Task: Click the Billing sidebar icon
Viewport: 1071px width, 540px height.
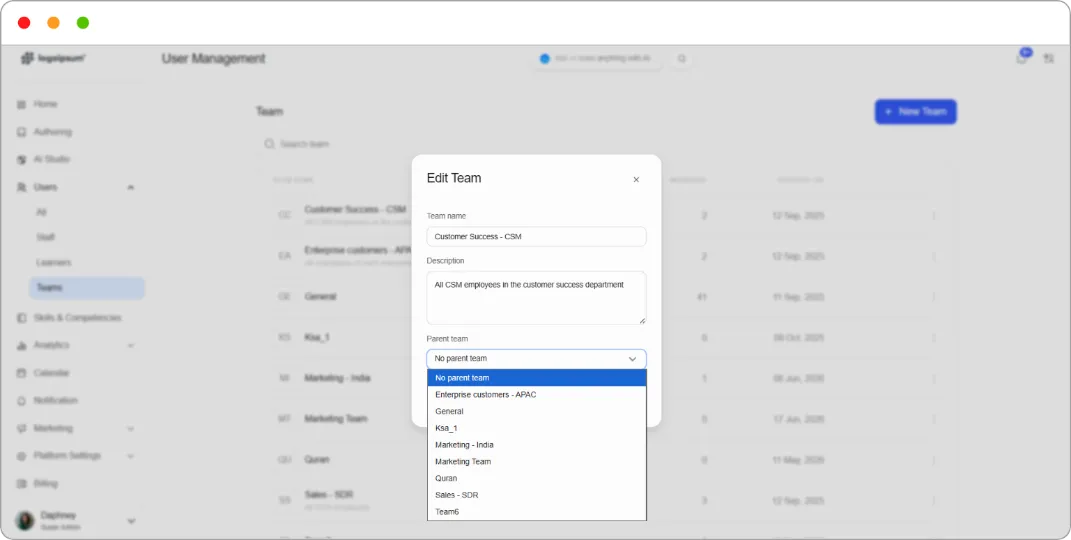Action: click(x=21, y=483)
